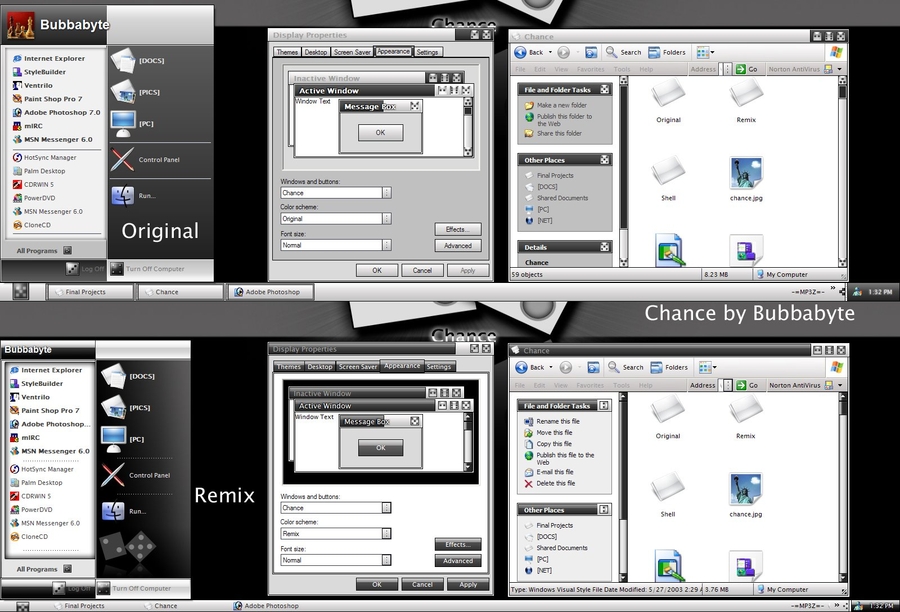Viewport: 900px width, 612px height.
Task: Click Effects... button in Original Display Properties
Action: coord(458,230)
